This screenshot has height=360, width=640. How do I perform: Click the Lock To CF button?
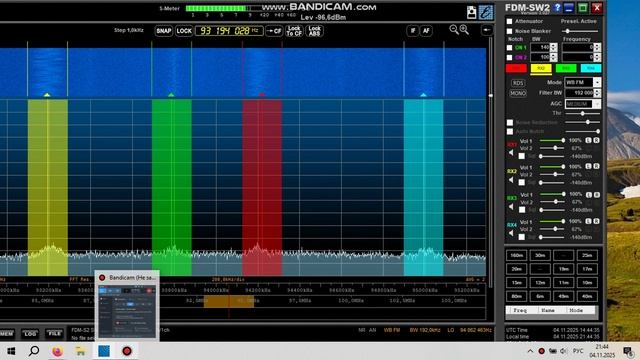point(294,31)
